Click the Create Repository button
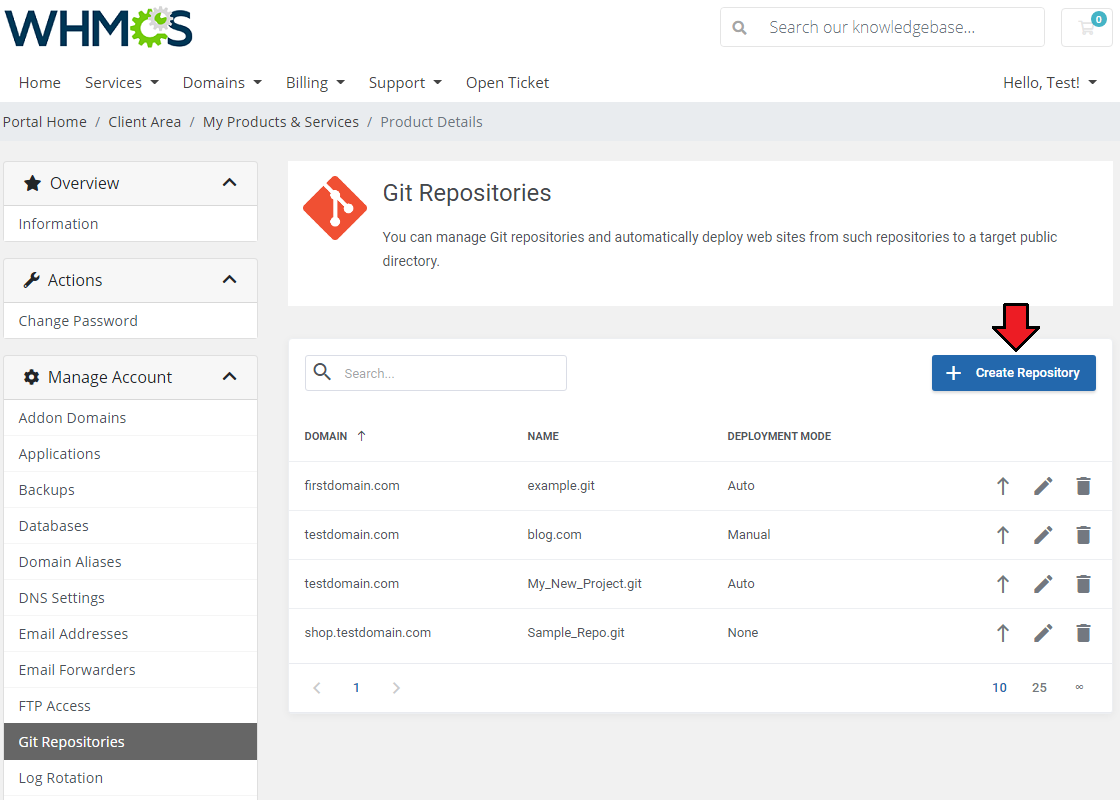 (1014, 373)
